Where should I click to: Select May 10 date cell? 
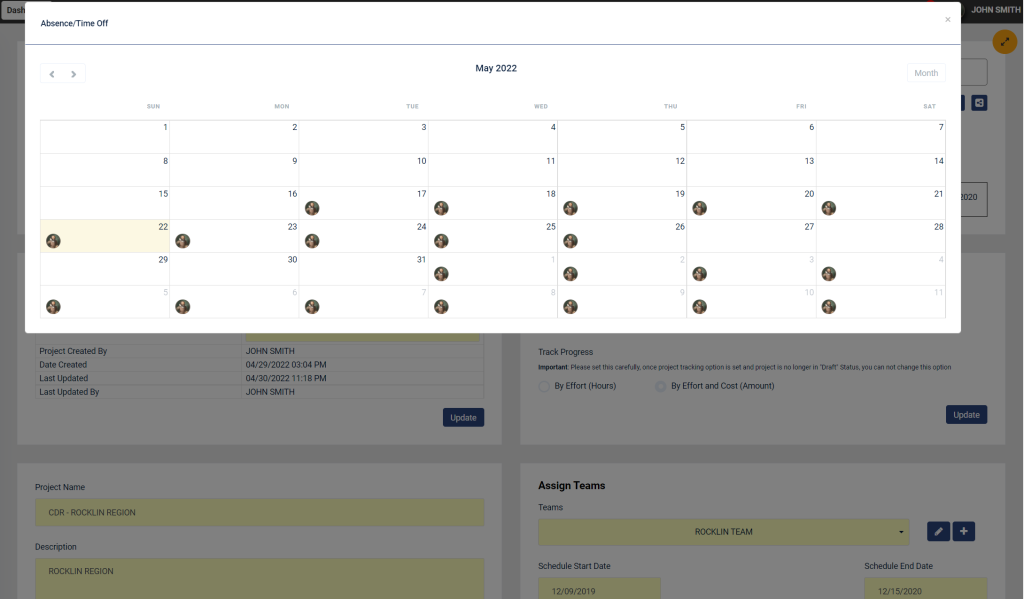(x=364, y=170)
